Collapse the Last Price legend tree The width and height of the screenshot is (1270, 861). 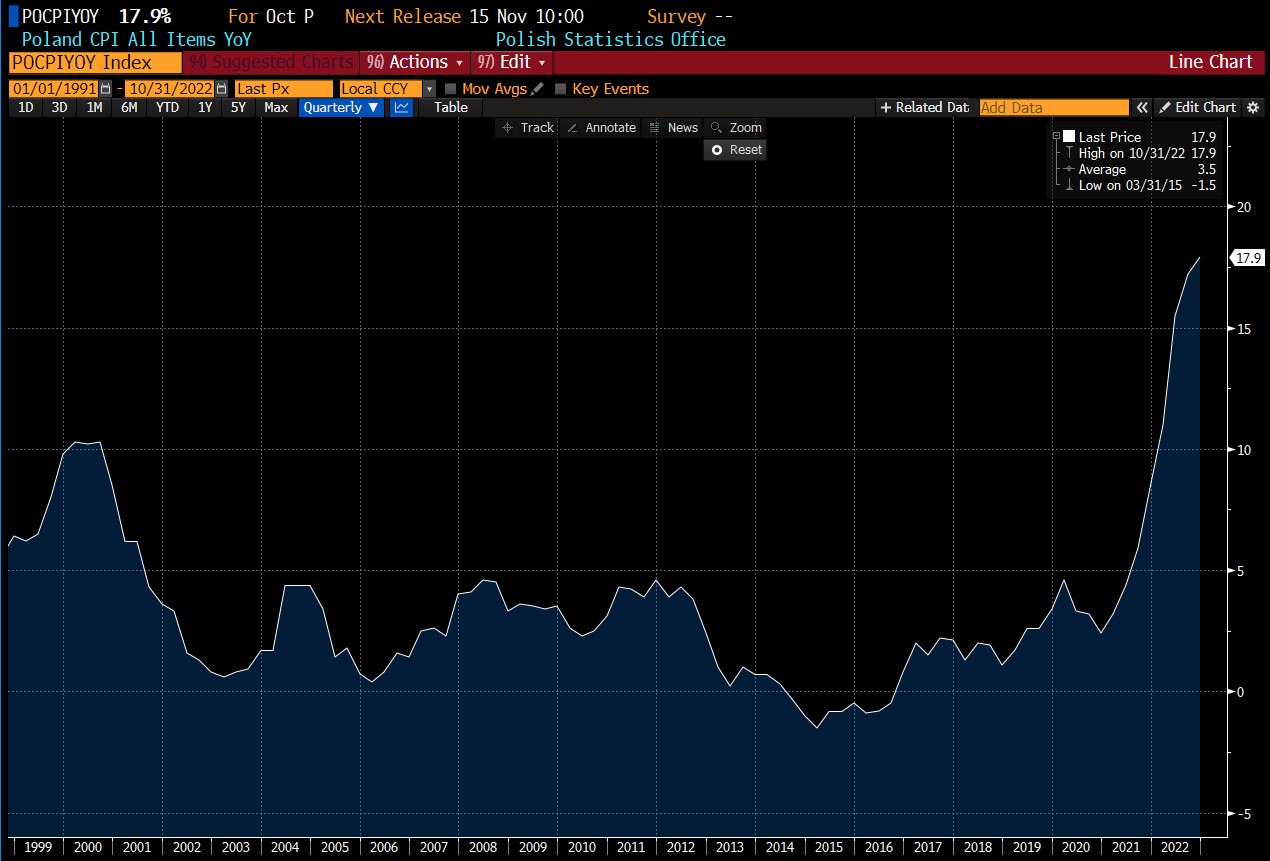pyautogui.click(x=1056, y=136)
